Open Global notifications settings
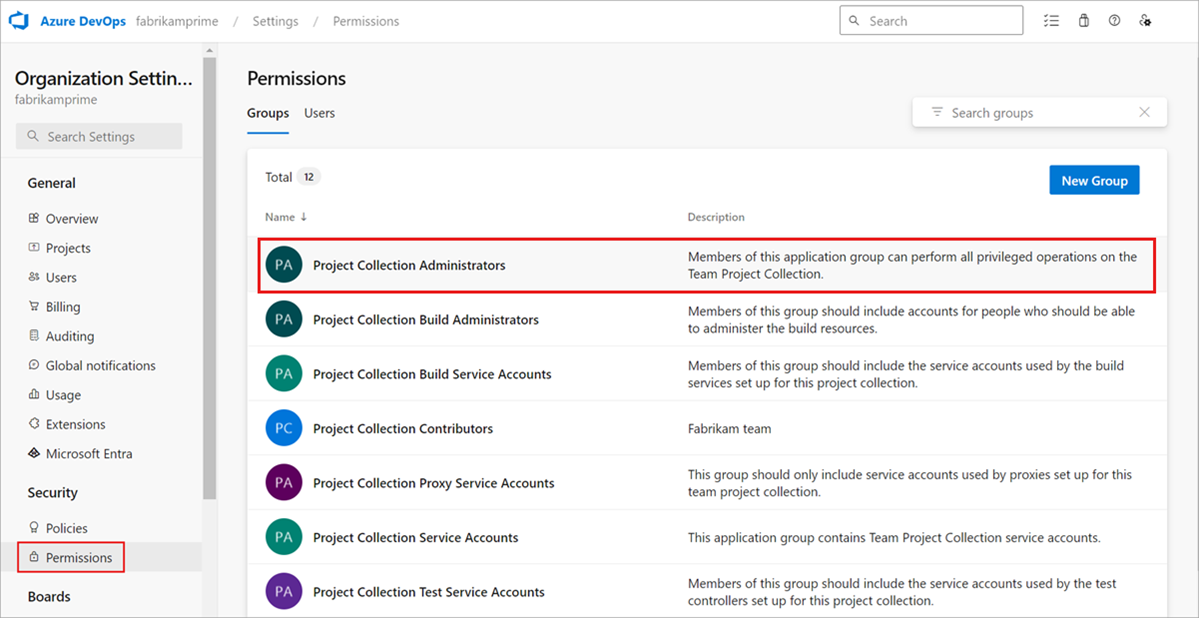Viewport: 1199px width, 618px height. point(100,366)
